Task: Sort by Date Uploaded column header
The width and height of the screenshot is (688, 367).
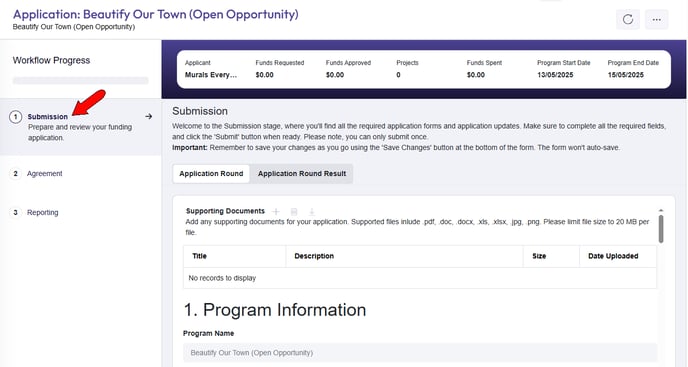Action: (618, 256)
